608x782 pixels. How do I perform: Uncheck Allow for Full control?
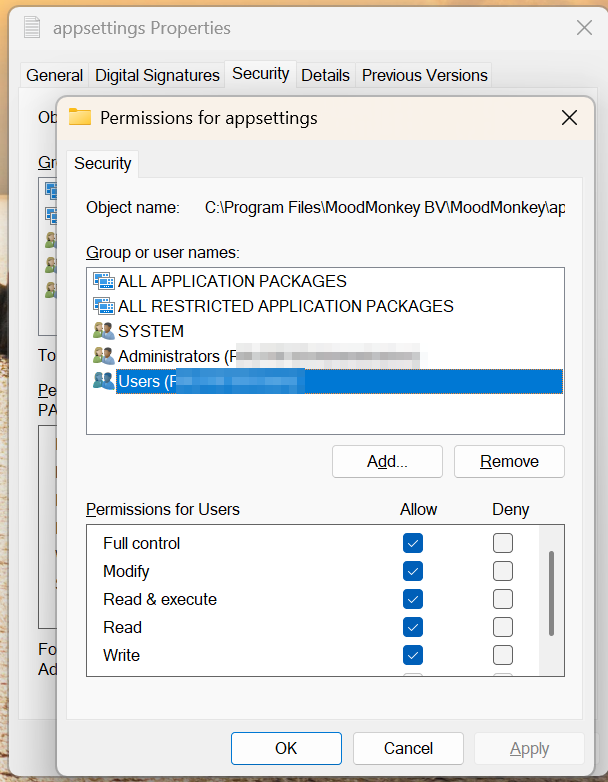[x=413, y=543]
